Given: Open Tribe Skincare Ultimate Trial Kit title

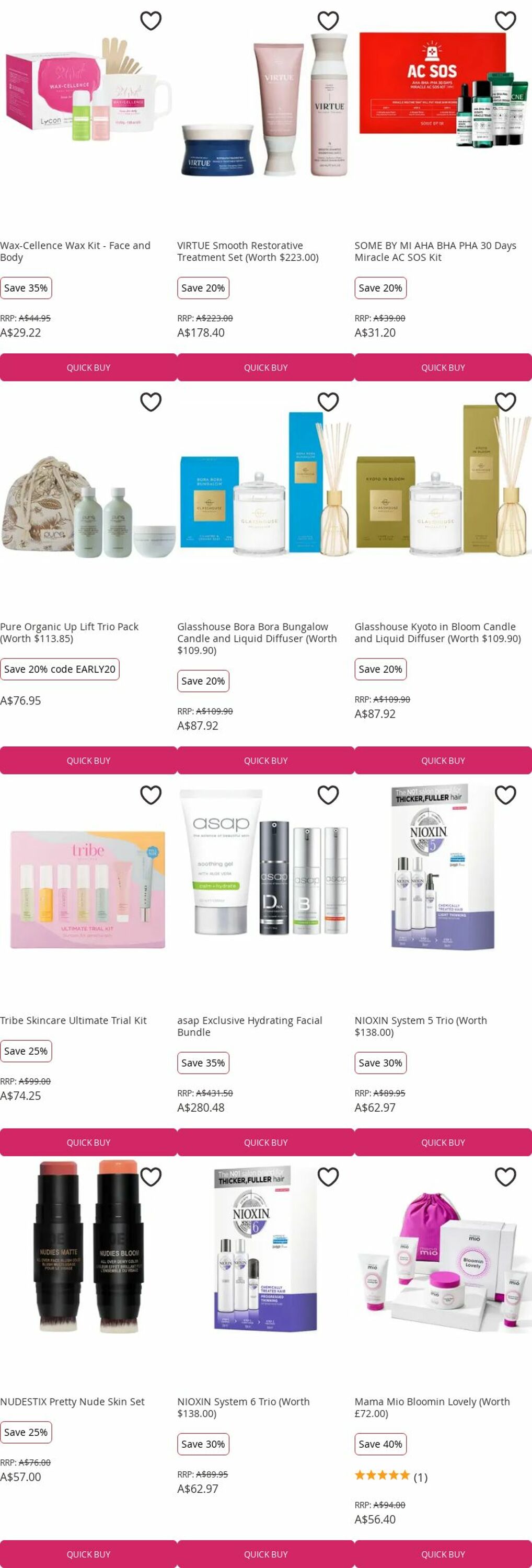Looking at the screenshot, I should pyautogui.click(x=73, y=1020).
